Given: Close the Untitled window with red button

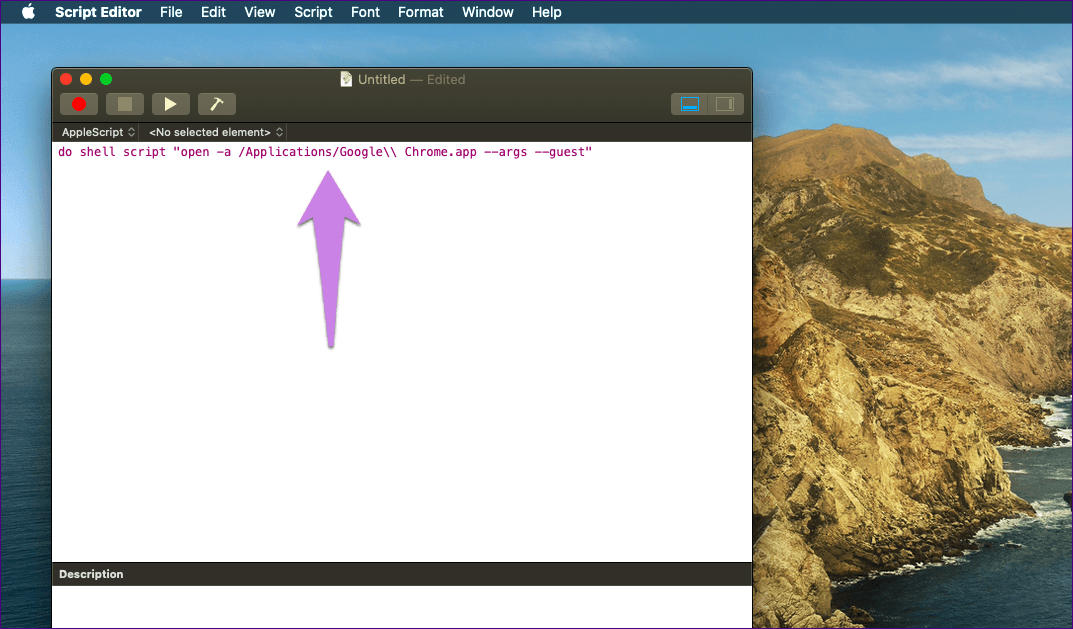Looking at the screenshot, I should pyautogui.click(x=66, y=79).
